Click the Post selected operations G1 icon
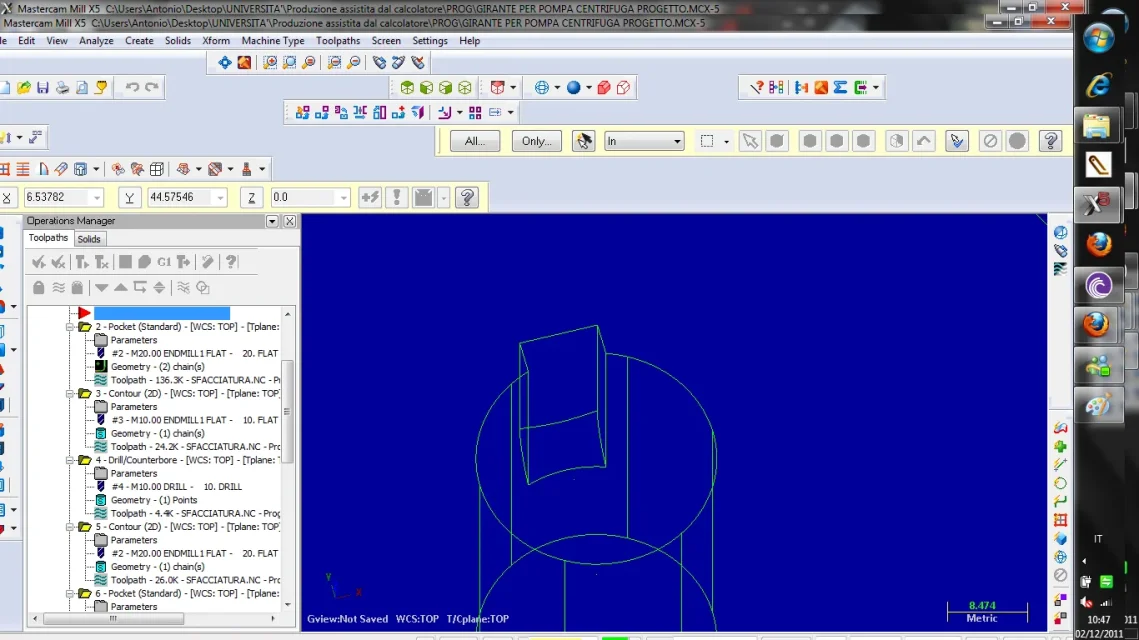This screenshot has width=1139, height=640. [164, 262]
